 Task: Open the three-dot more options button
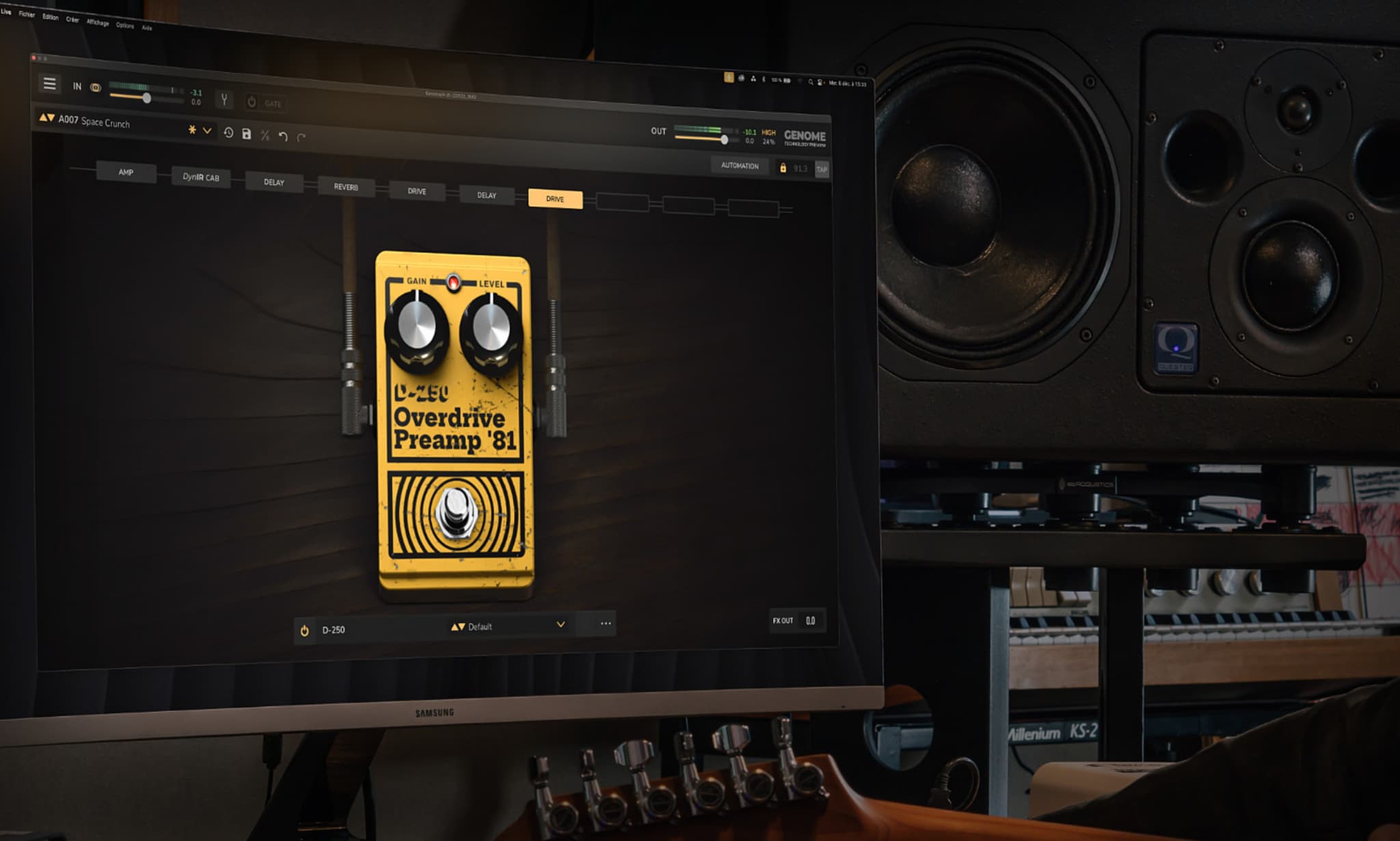606,624
